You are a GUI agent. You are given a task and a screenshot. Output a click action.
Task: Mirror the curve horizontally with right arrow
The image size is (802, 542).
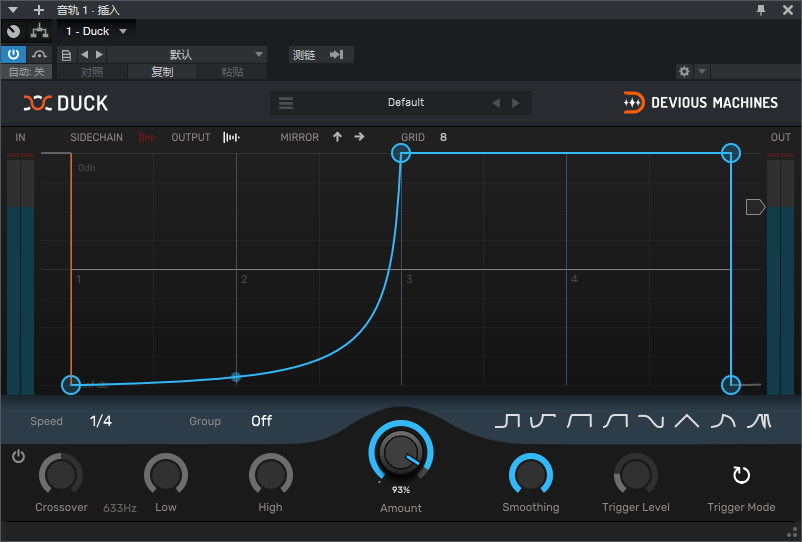tap(359, 137)
